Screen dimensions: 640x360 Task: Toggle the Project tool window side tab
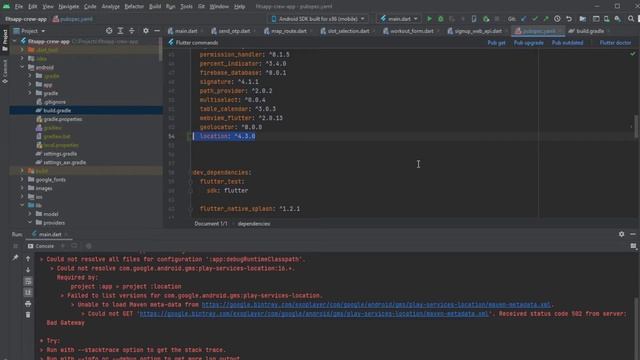[5, 40]
